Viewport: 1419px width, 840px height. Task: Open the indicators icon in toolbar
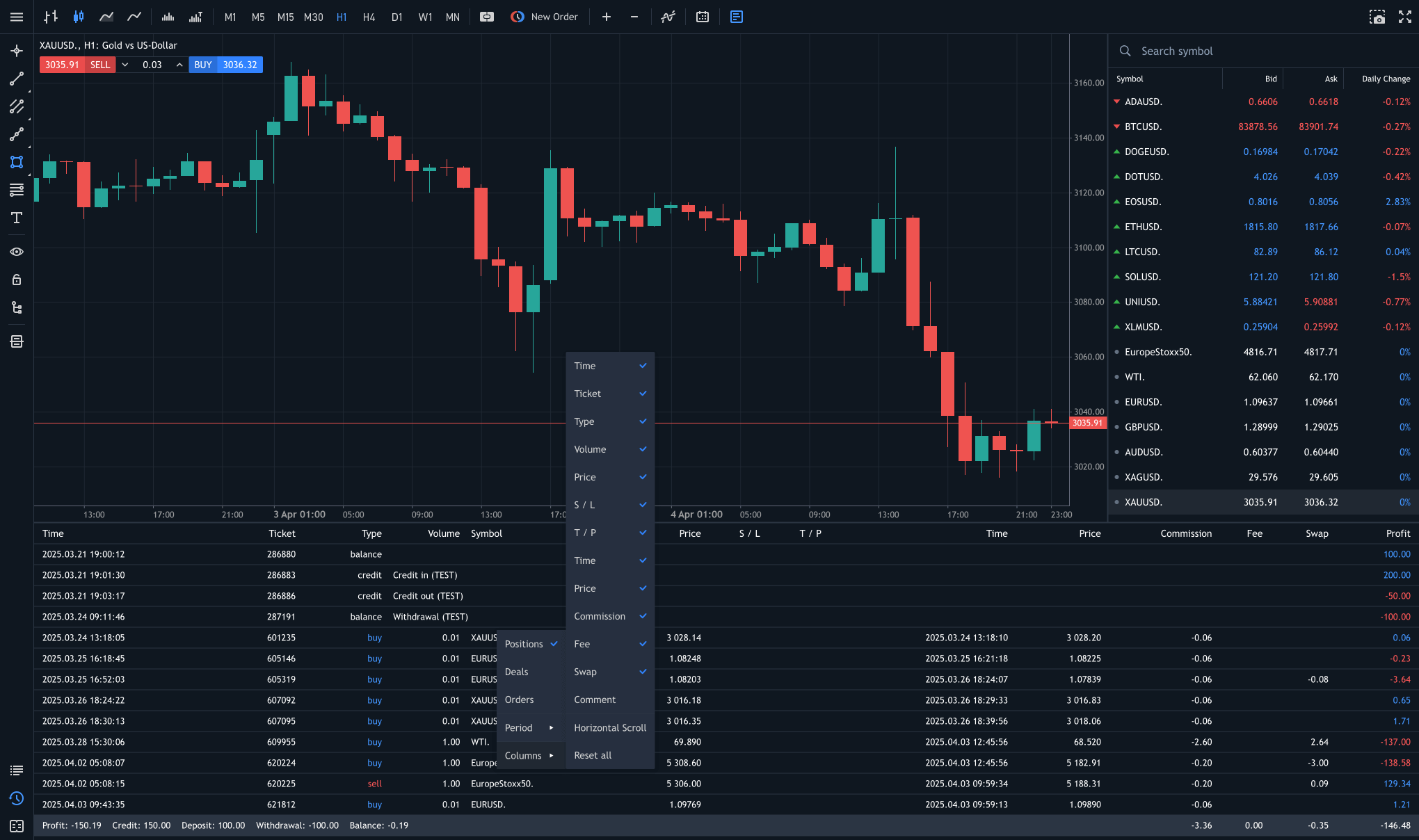point(668,17)
